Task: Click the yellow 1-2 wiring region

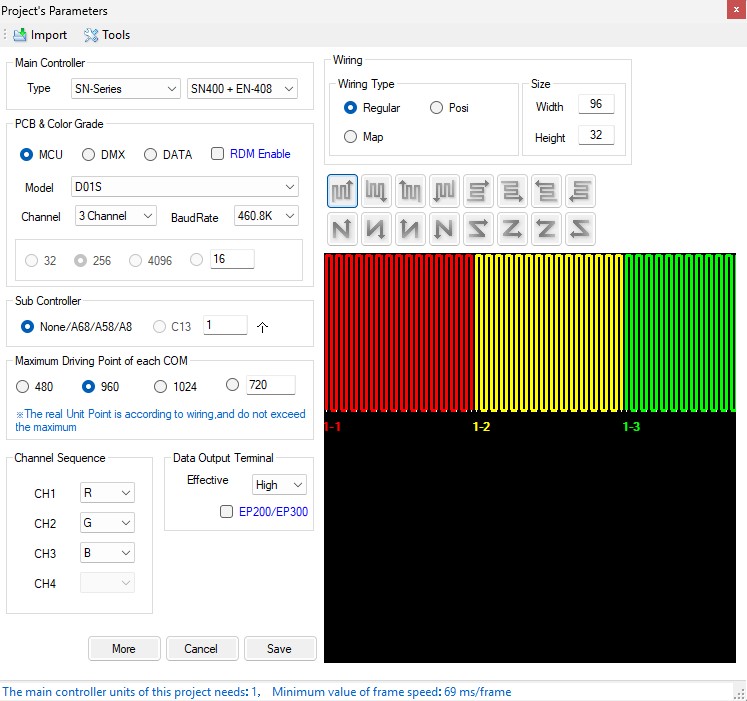Action: point(549,333)
